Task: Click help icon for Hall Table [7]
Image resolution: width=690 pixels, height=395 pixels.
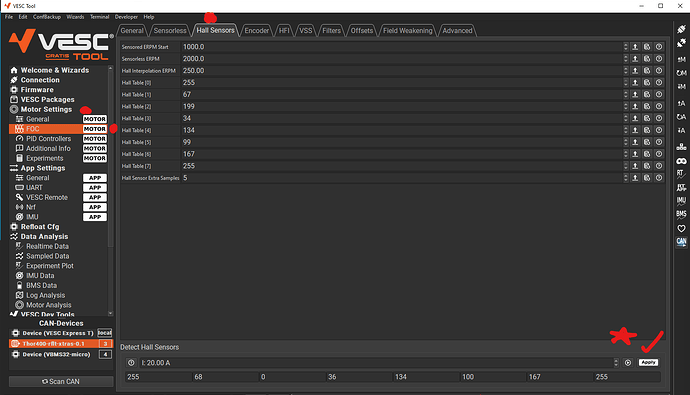Action: point(659,166)
